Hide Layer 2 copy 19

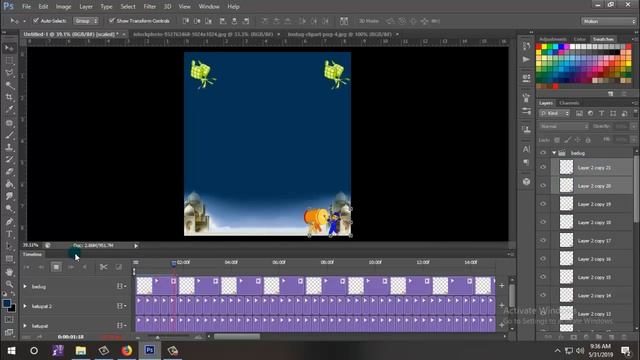(543, 204)
